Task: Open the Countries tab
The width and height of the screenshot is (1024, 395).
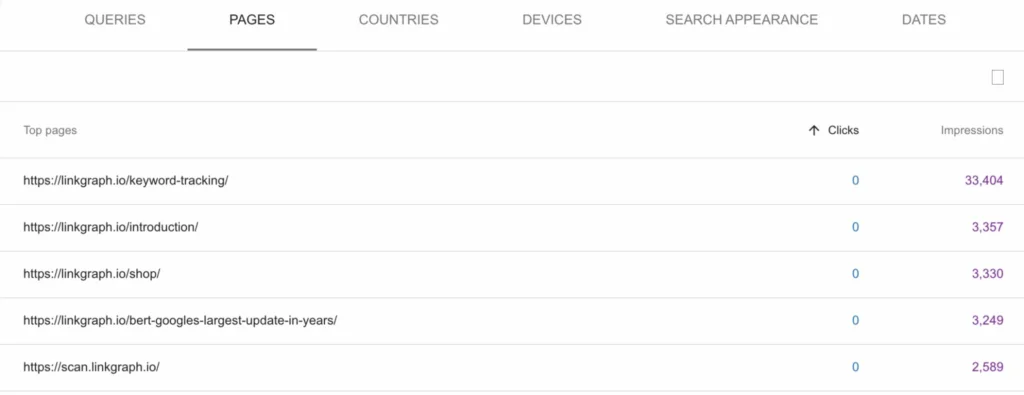Action: click(398, 20)
